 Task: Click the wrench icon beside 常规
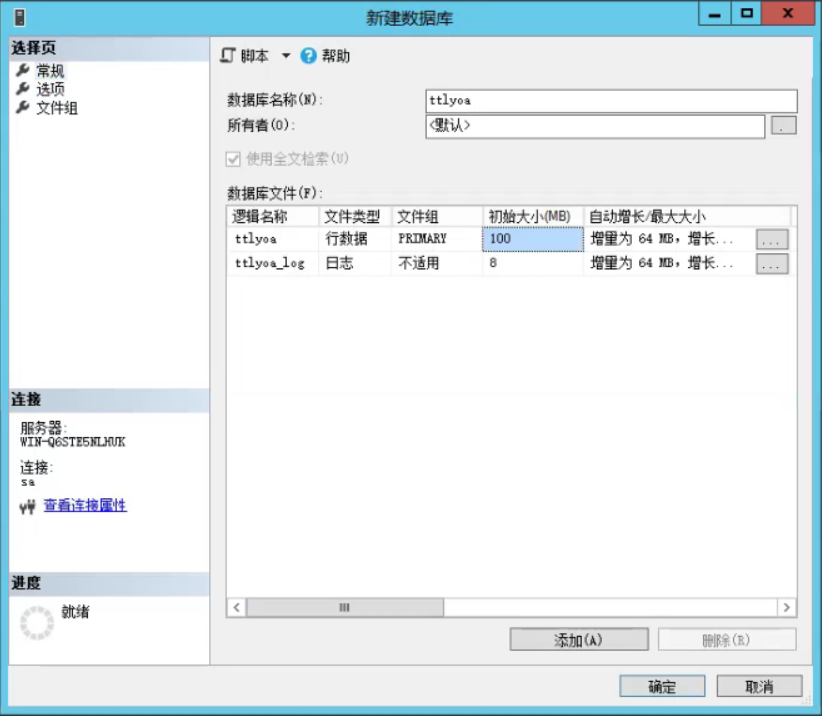point(23,70)
